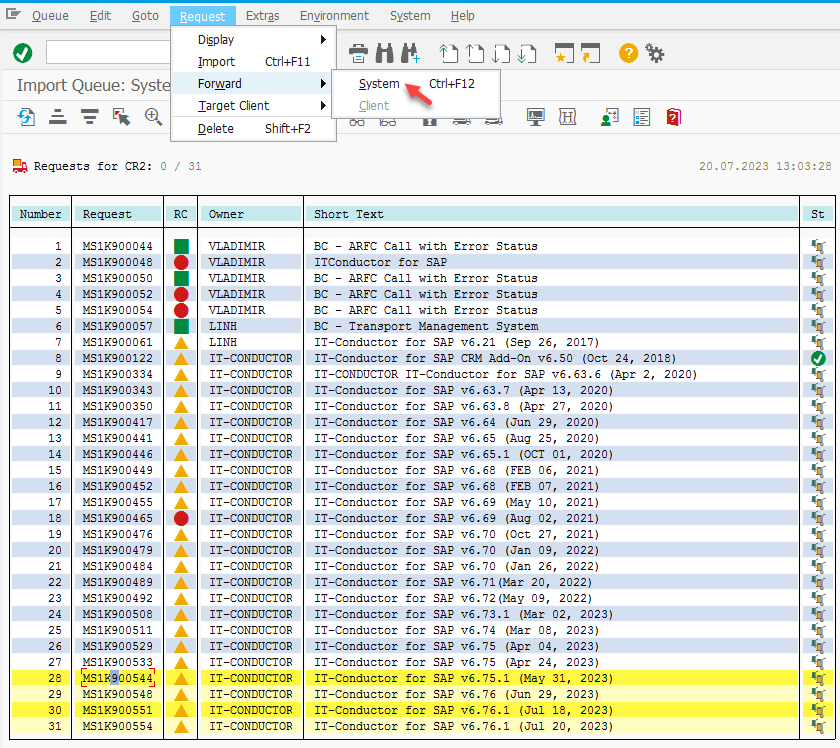Click short text 'ITConductor for SAP'
This screenshot has height=748, width=840.
[380, 262]
